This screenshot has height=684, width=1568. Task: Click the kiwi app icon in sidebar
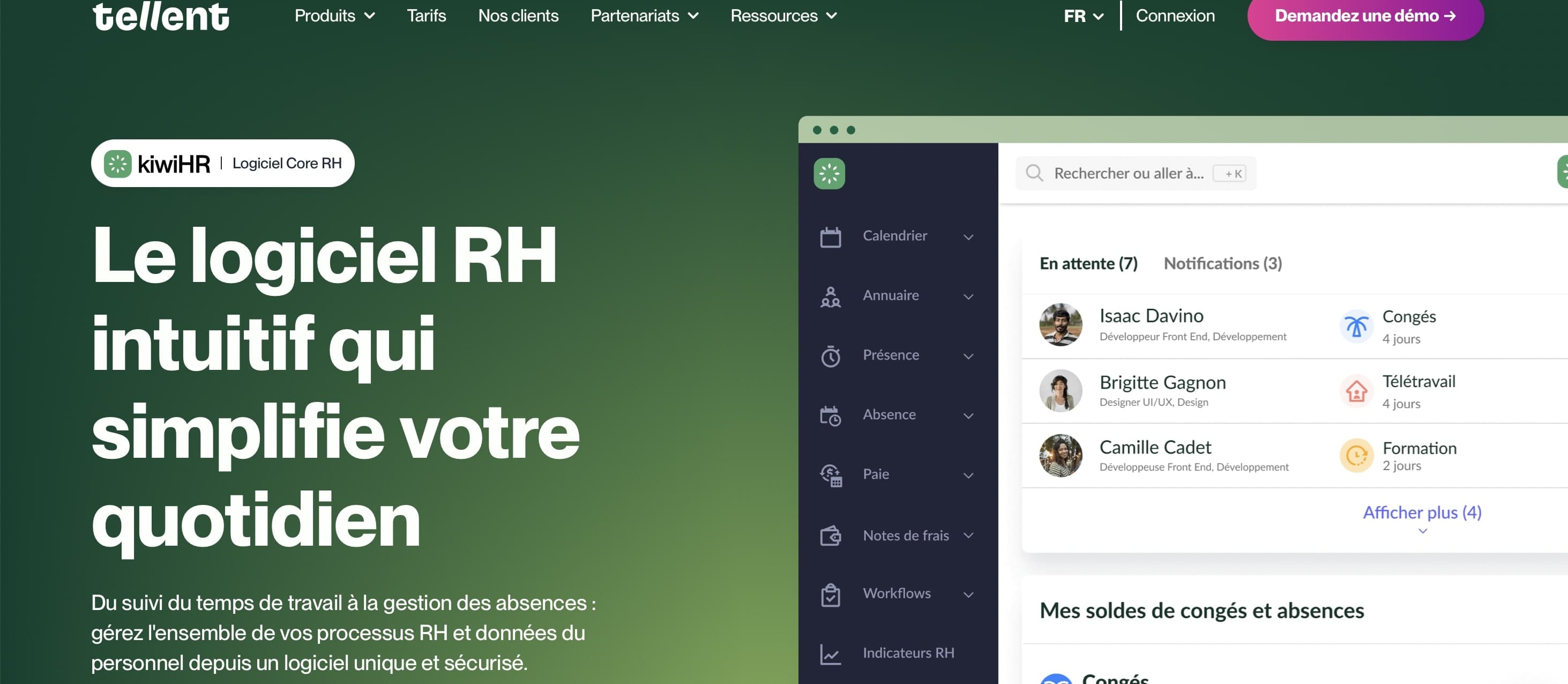[x=829, y=174]
